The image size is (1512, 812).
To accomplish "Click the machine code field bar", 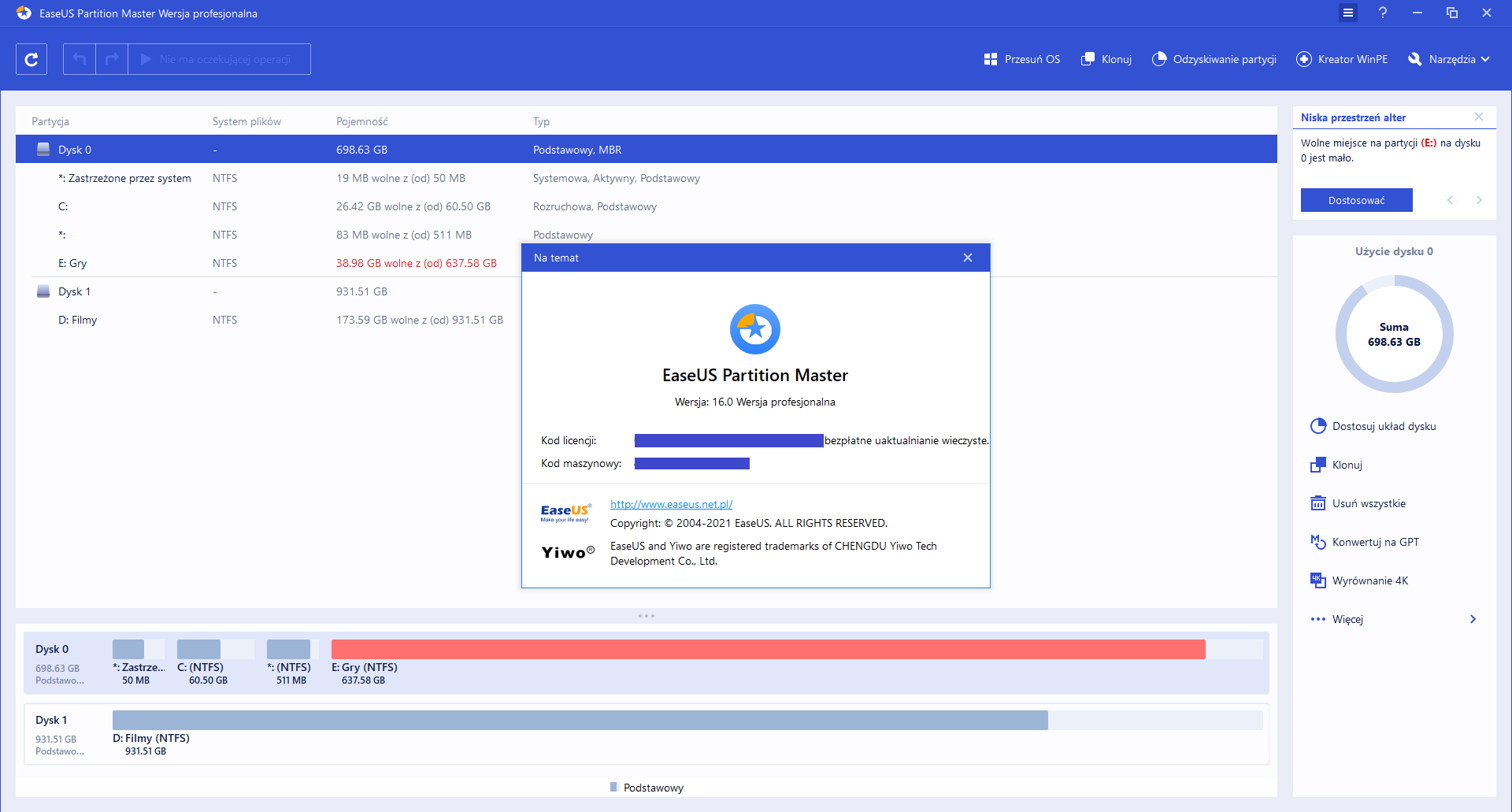I will coord(692,463).
